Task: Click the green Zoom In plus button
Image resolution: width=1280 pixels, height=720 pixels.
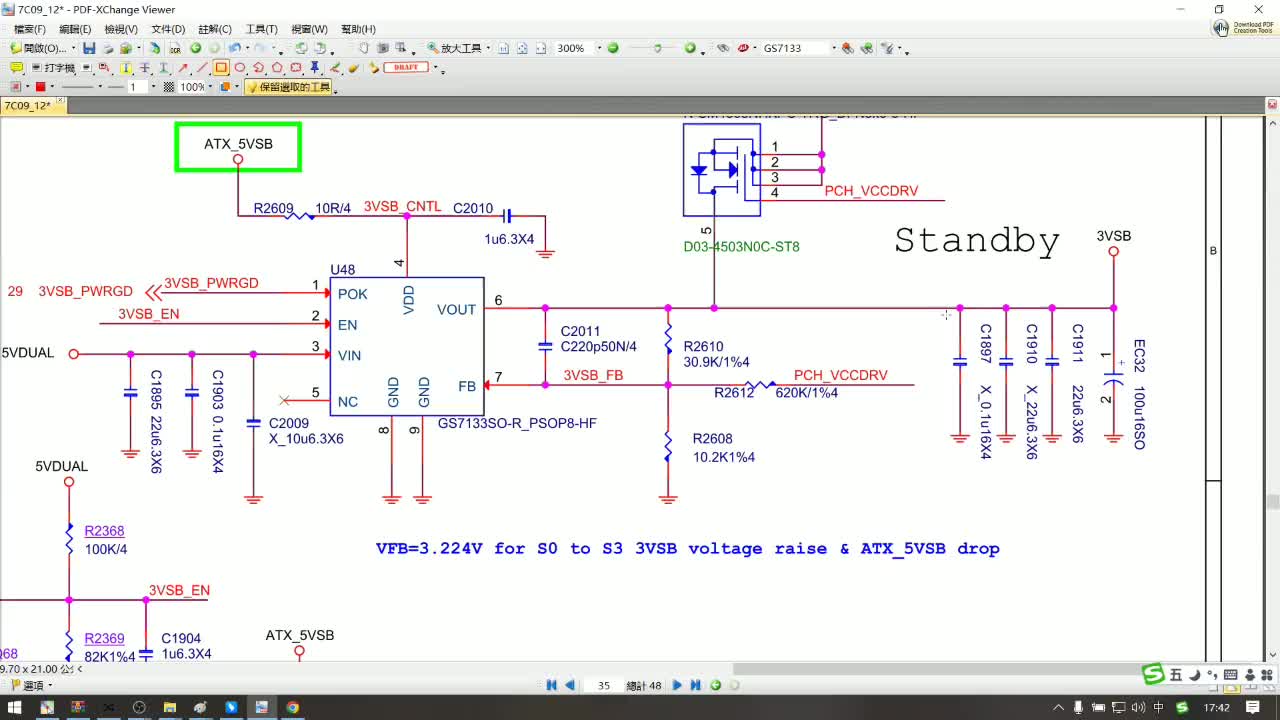Action: click(x=690, y=48)
